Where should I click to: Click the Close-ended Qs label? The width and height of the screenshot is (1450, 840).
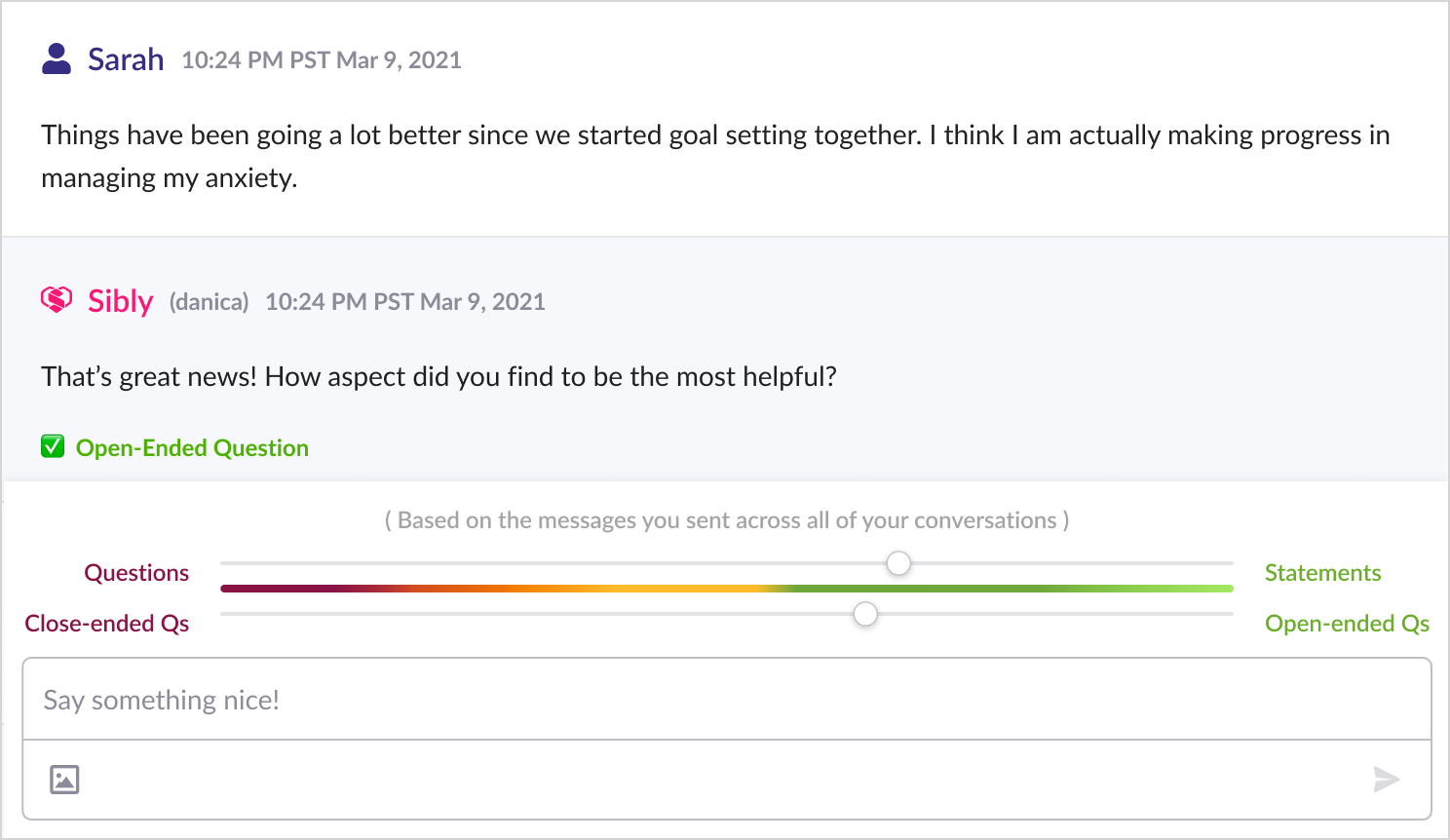coord(107,624)
